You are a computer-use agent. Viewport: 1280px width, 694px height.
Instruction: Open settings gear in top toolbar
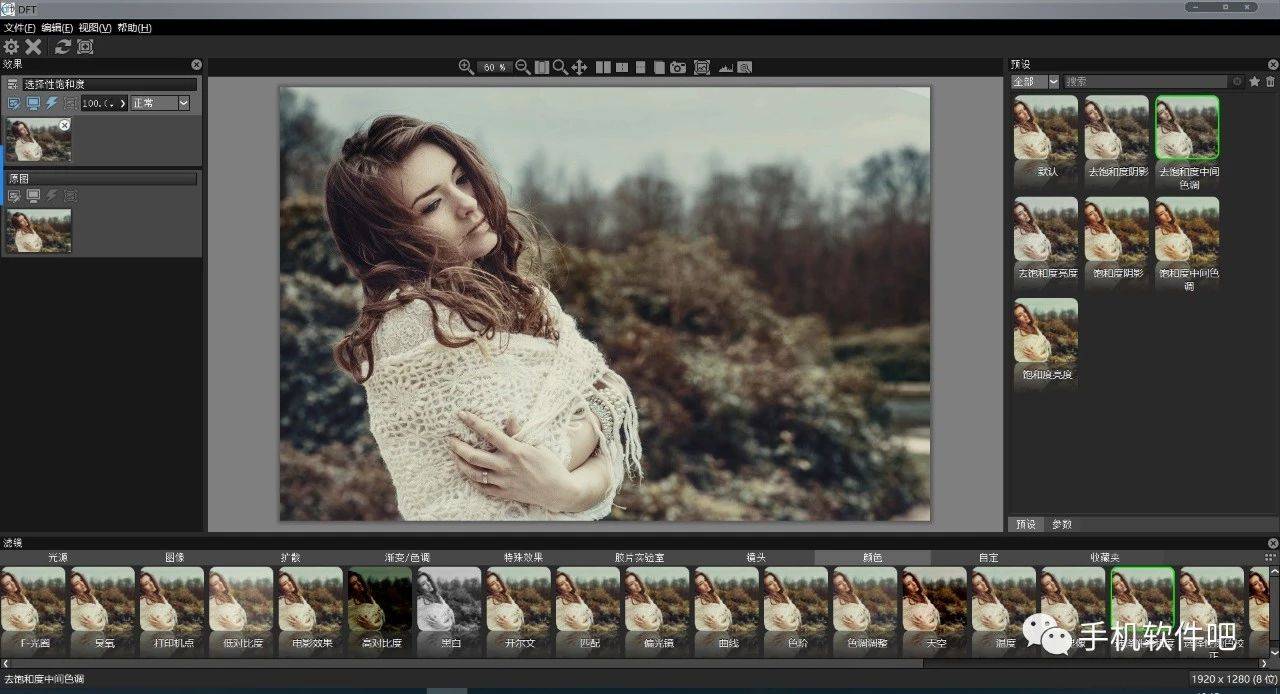(x=11, y=47)
